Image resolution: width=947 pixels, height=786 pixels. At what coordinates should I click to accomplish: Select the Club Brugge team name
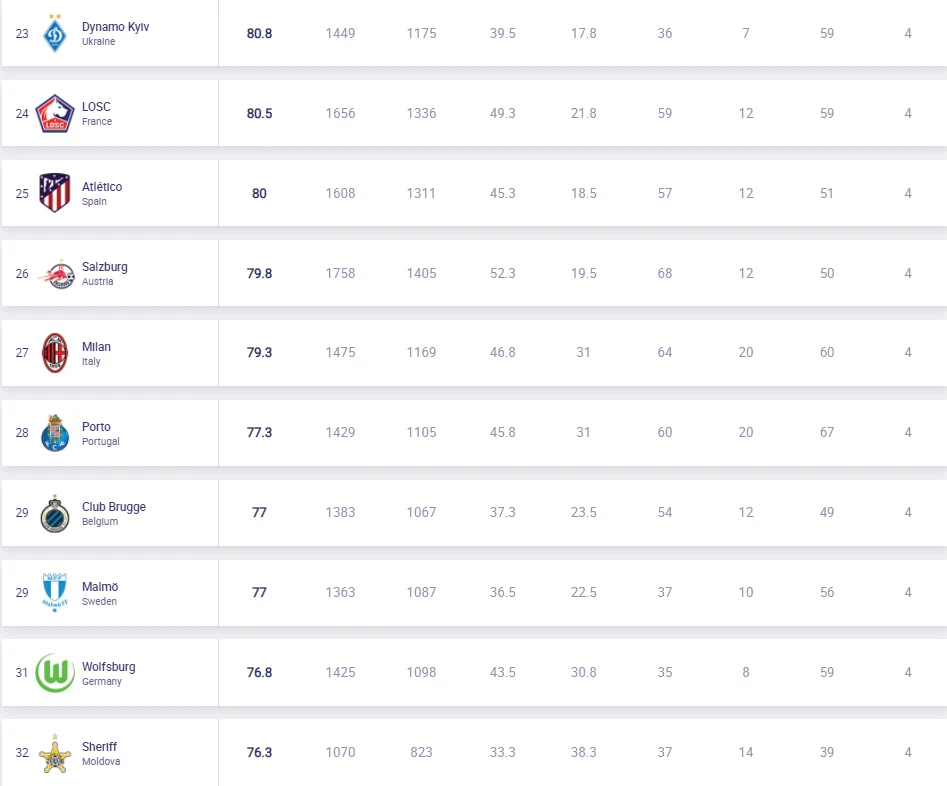click(114, 507)
